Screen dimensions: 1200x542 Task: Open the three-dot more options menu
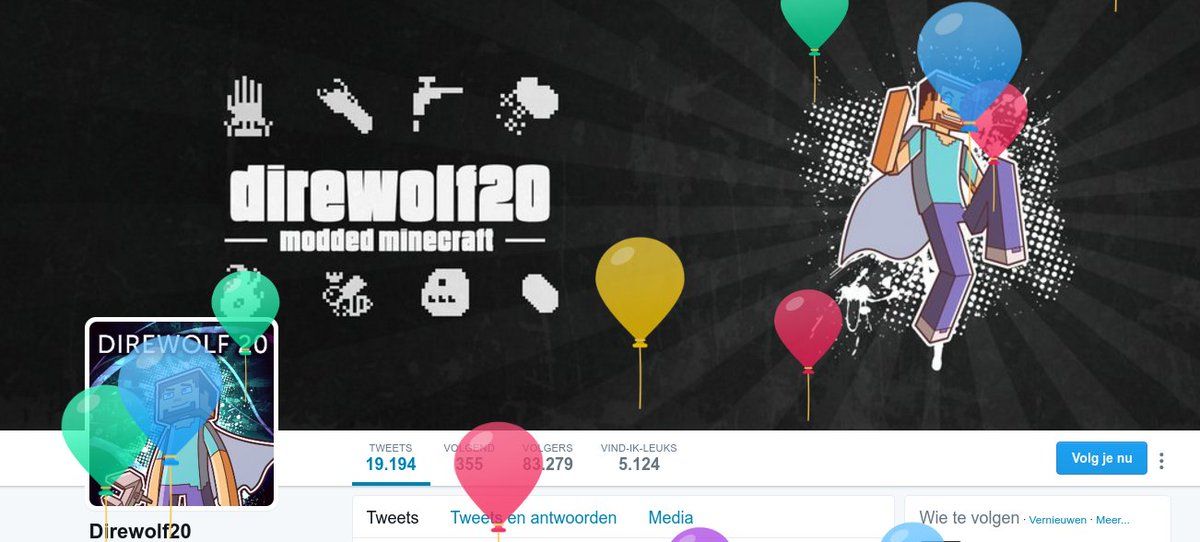[x=1161, y=461]
